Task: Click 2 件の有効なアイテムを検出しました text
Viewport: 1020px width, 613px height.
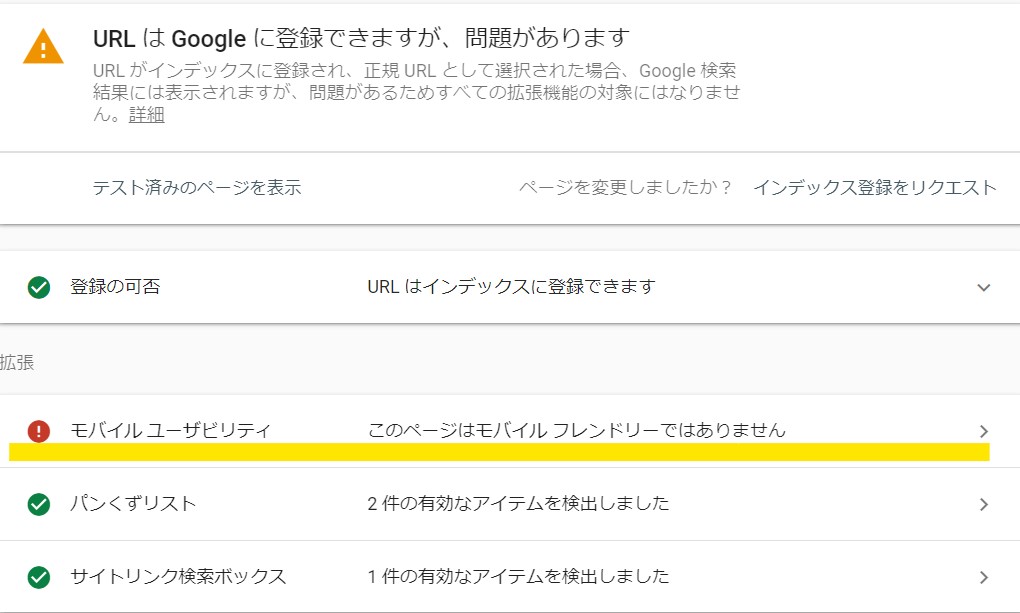Action: (518, 503)
